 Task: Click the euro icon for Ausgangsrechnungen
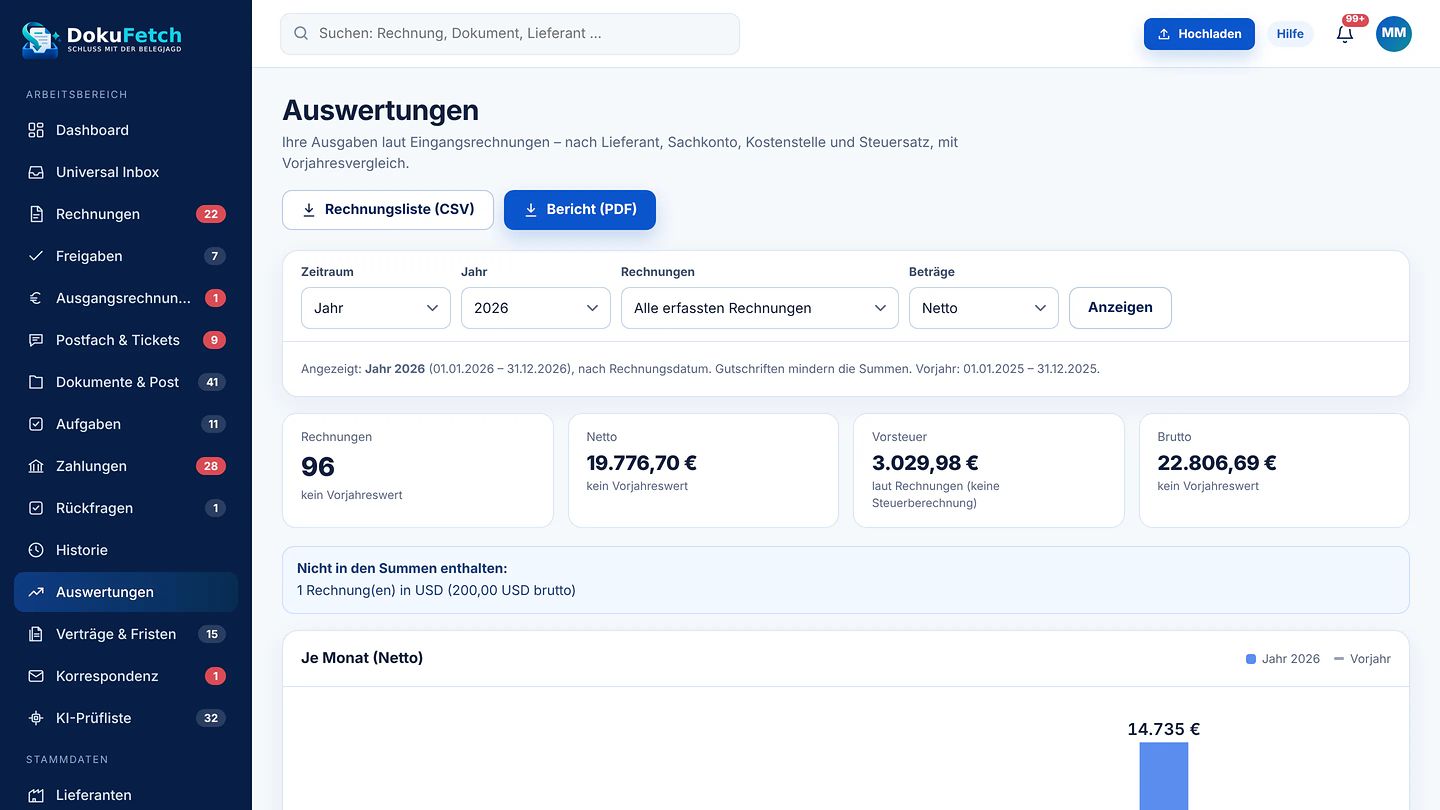36,298
